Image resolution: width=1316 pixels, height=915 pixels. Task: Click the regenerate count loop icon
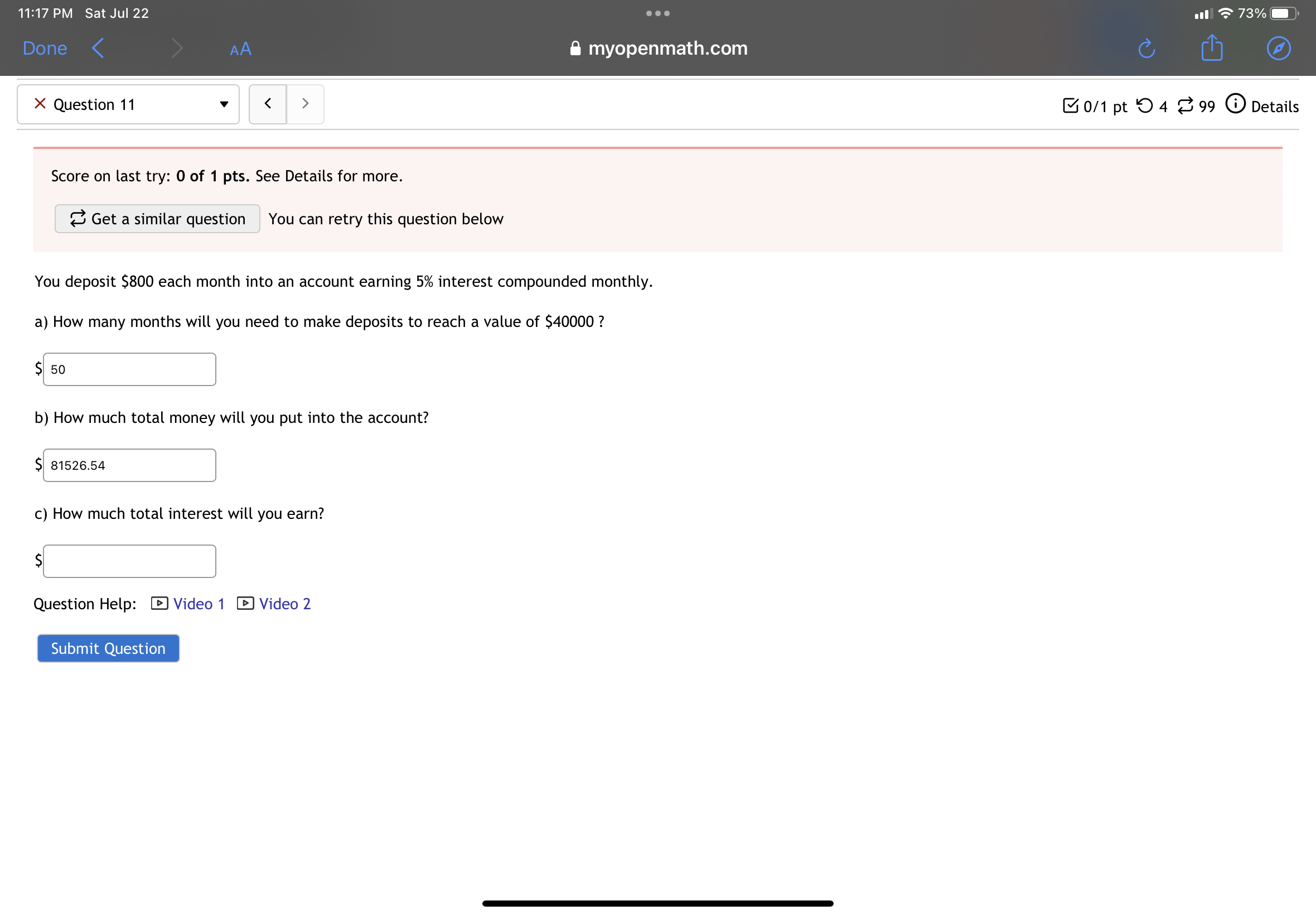[x=1185, y=105]
